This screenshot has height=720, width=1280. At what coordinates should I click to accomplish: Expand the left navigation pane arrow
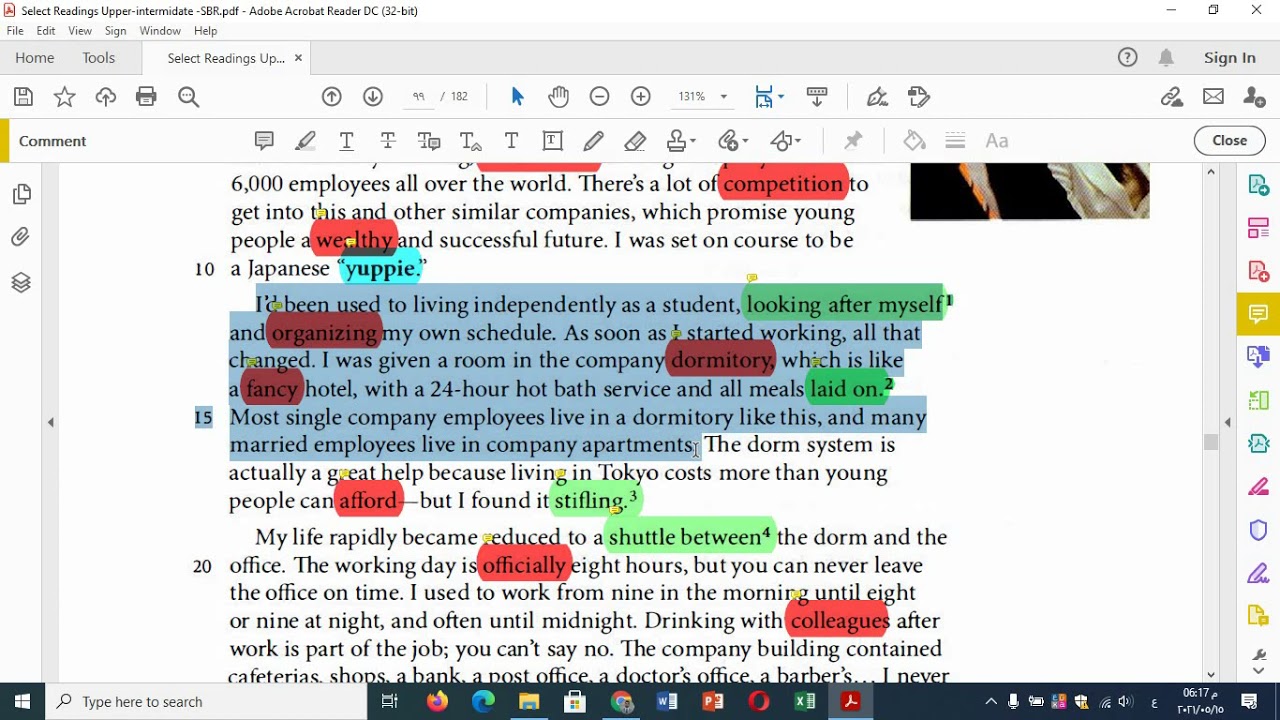[51, 423]
